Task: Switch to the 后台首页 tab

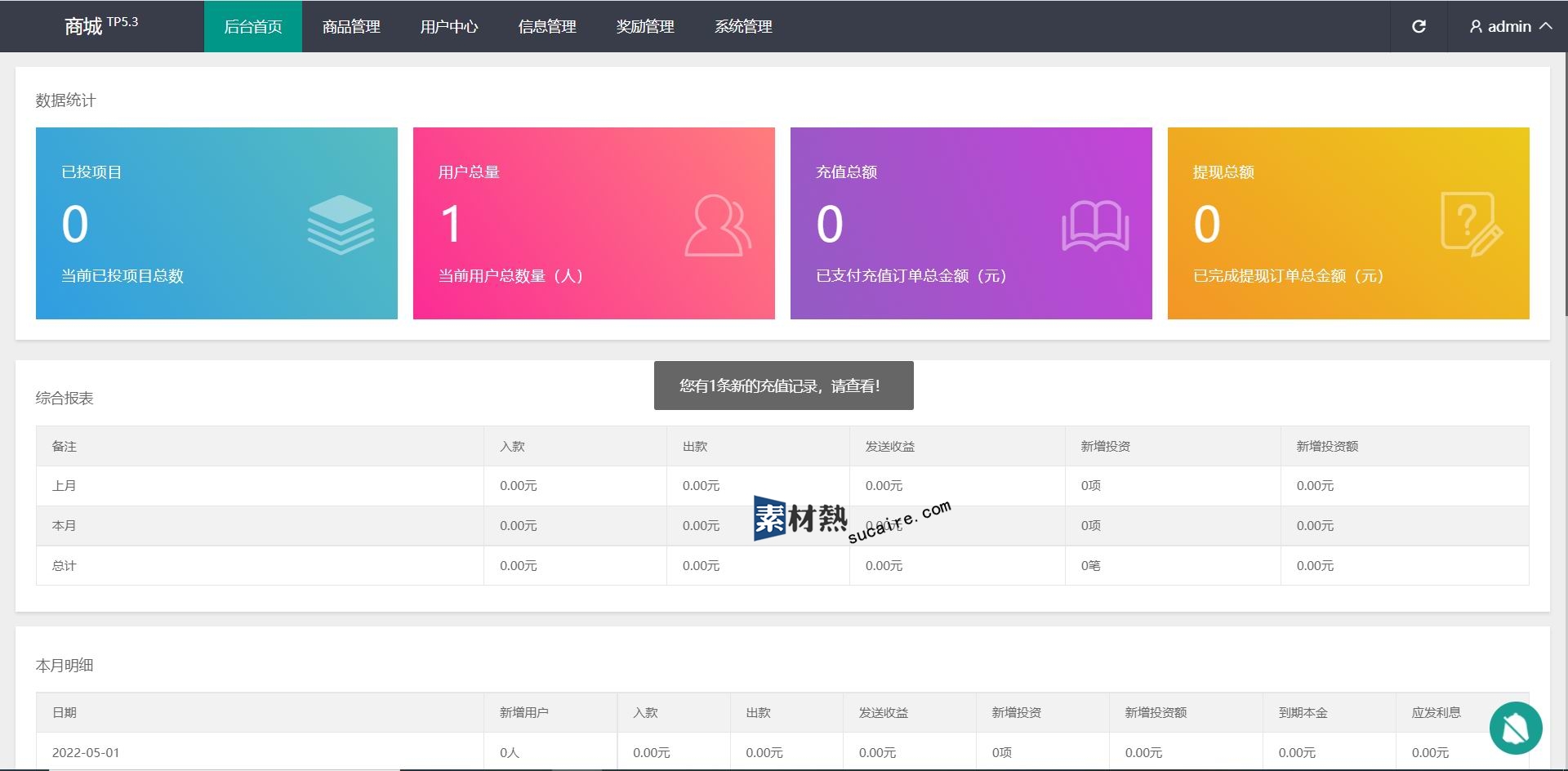Action: (x=253, y=27)
